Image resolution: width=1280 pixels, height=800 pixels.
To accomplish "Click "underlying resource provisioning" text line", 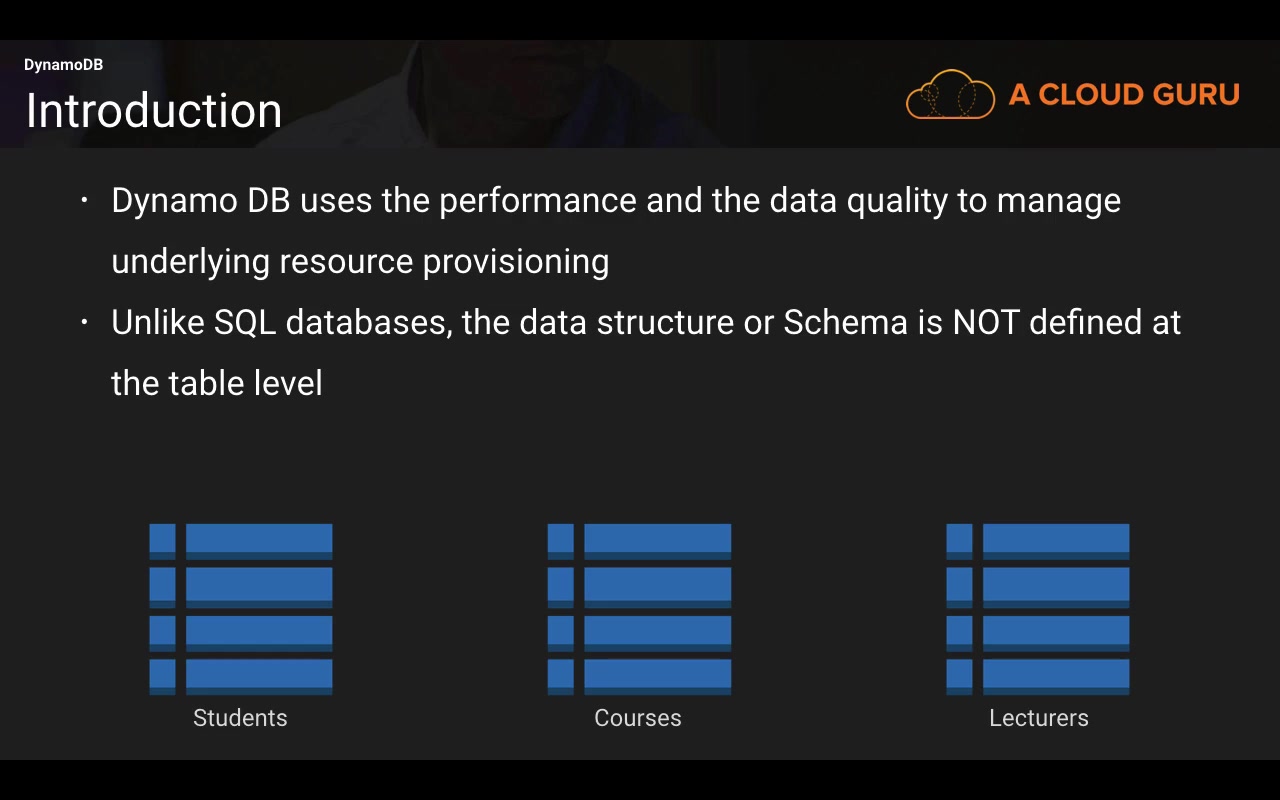I will 360,262.
